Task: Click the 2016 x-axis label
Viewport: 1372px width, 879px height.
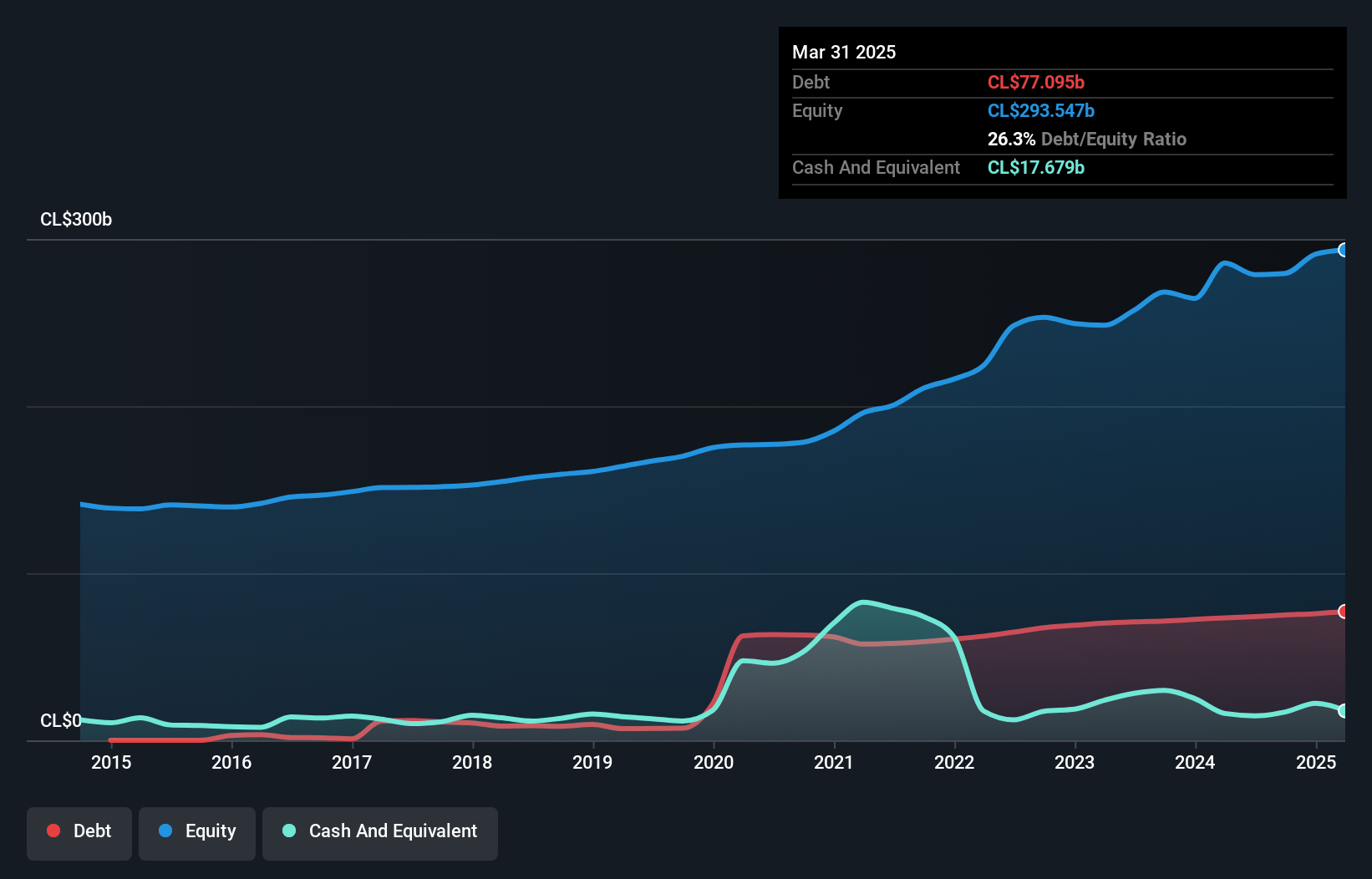Action: tap(231, 762)
